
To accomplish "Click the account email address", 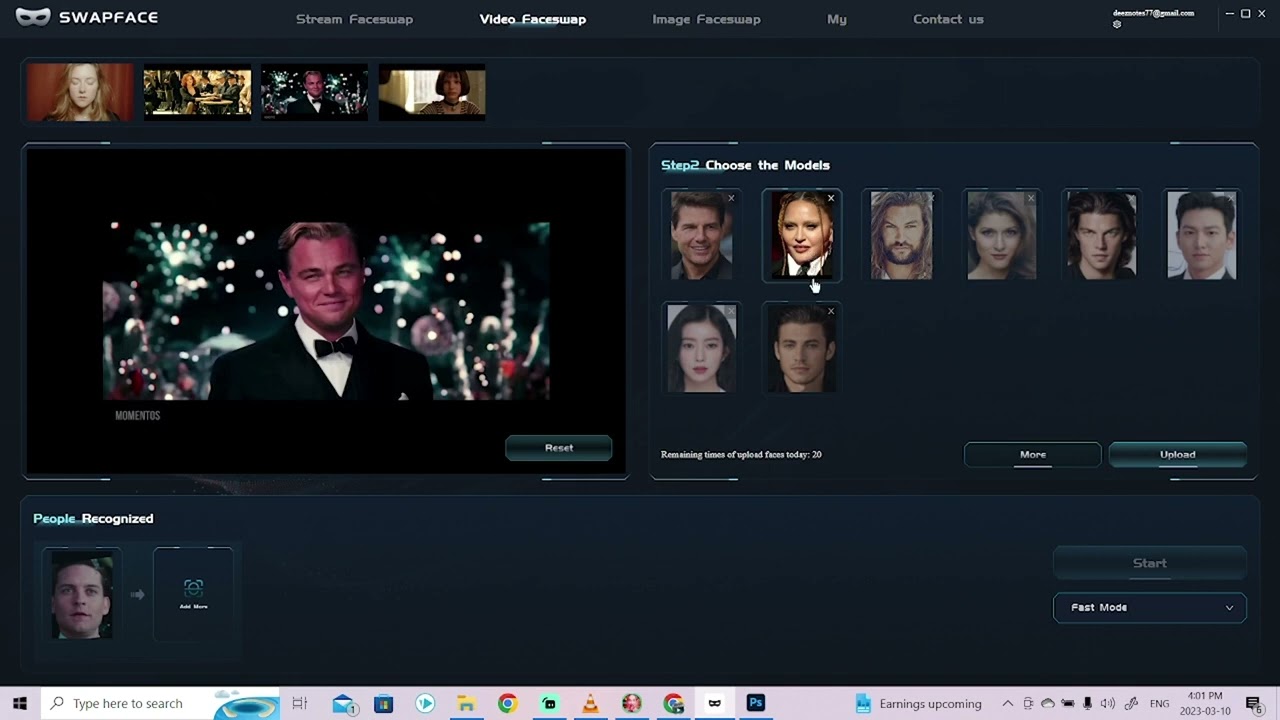I will click(1153, 13).
